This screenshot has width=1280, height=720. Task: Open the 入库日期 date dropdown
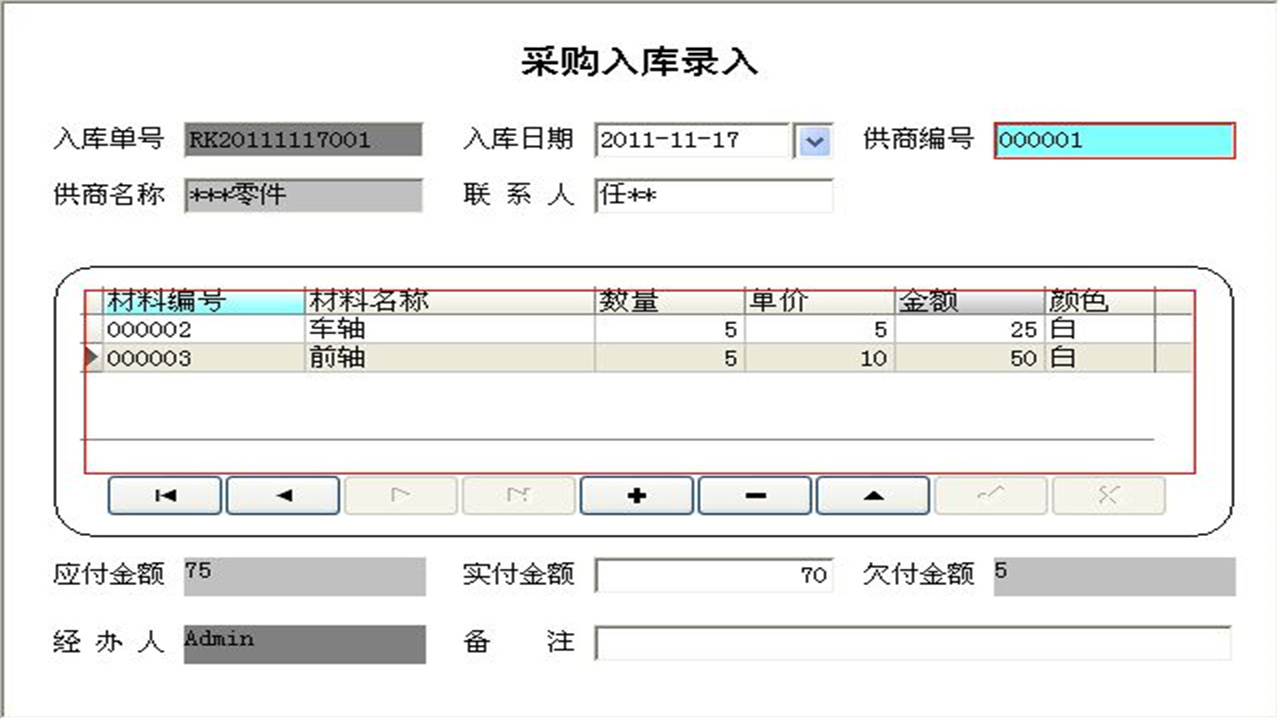pyautogui.click(x=815, y=141)
